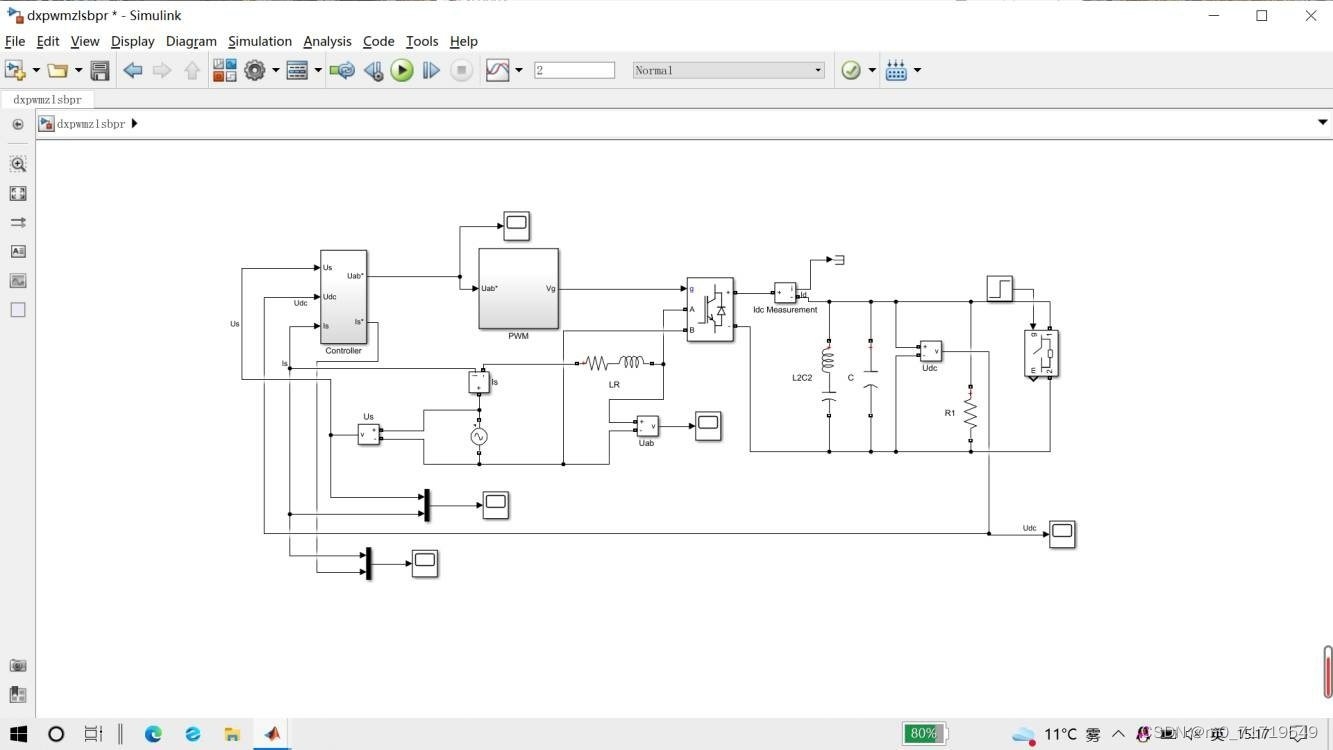Image resolution: width=1333 pixels, height=750 pixels.
Task: Click the navigate Back arrow in toolbar
Action: [132, 70]
